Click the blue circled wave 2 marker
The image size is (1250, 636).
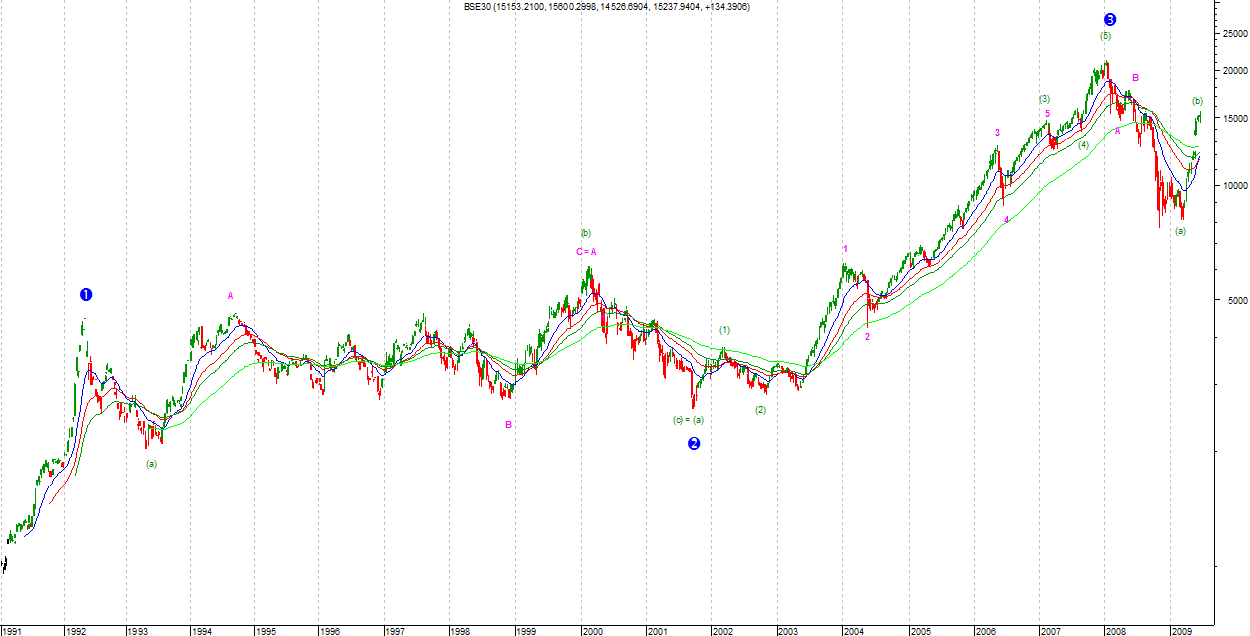(694, 444)
